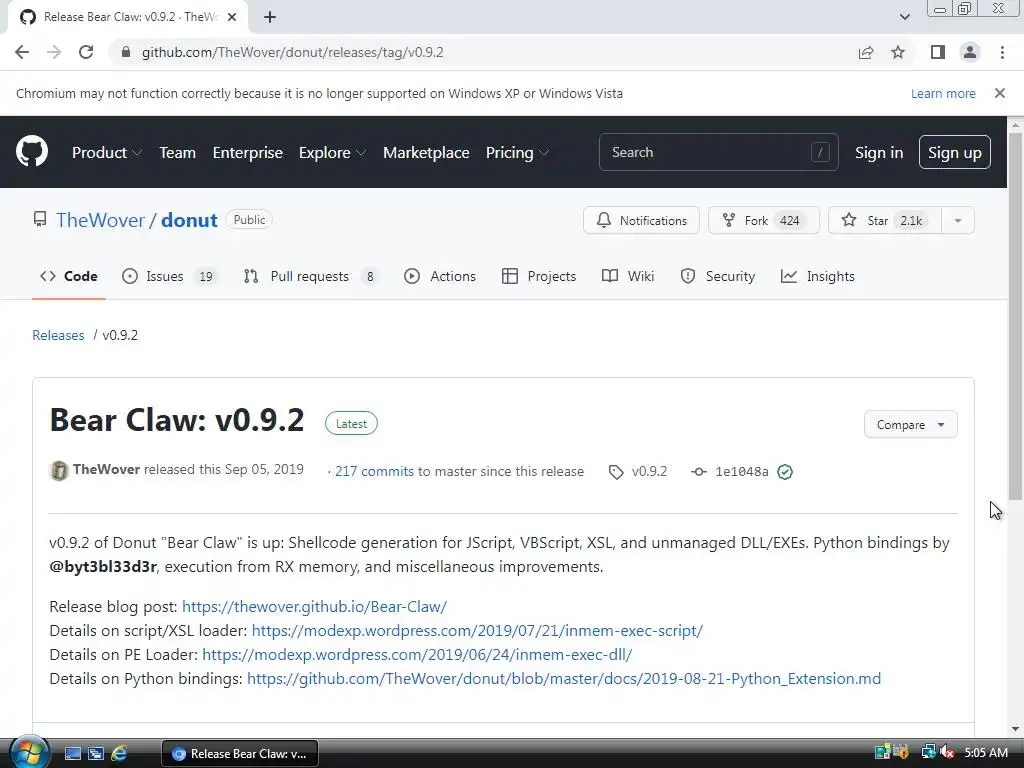Click the Release Bear Claw taskbar button
This screenshot has height=768, width=1024.
coord(240,754)
